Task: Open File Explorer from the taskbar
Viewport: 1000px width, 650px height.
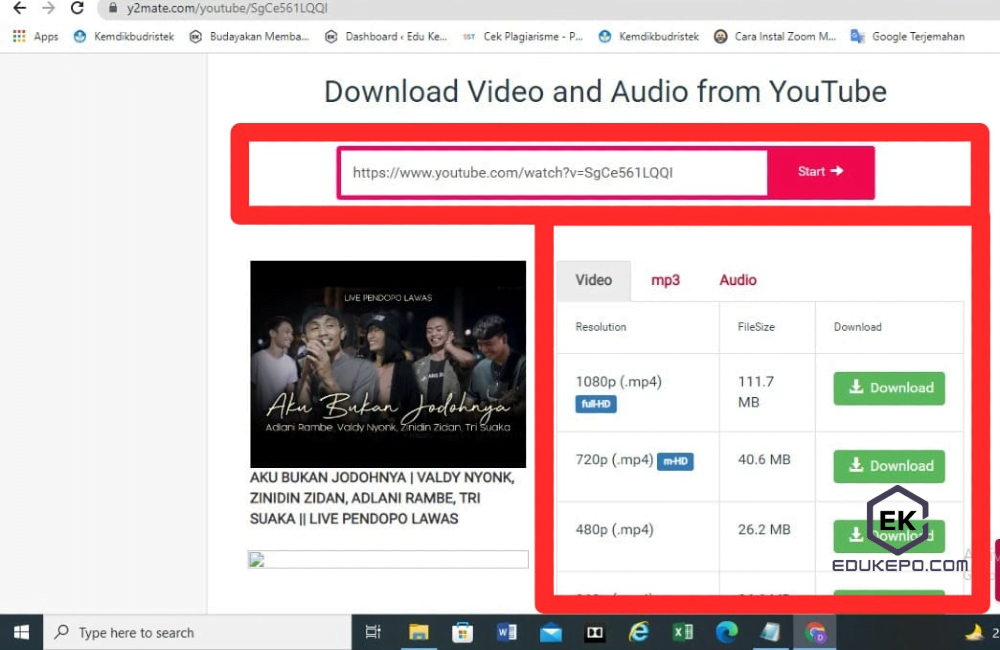Action: click(419, 632)
